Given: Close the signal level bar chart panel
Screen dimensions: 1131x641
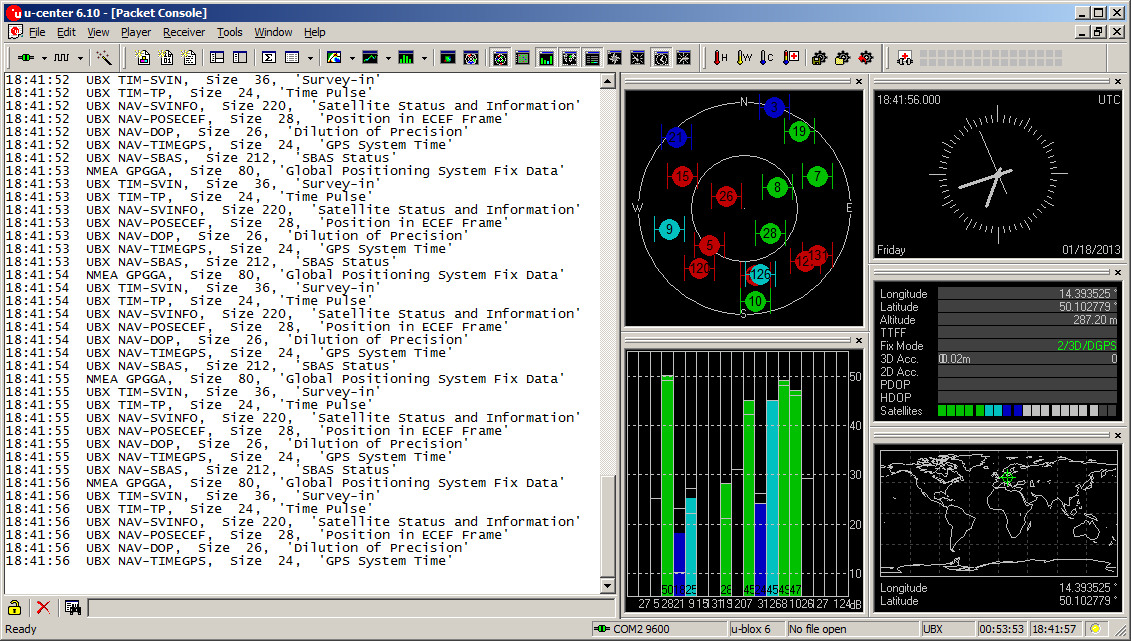Looking at the screenshot, I should [859, 340].
